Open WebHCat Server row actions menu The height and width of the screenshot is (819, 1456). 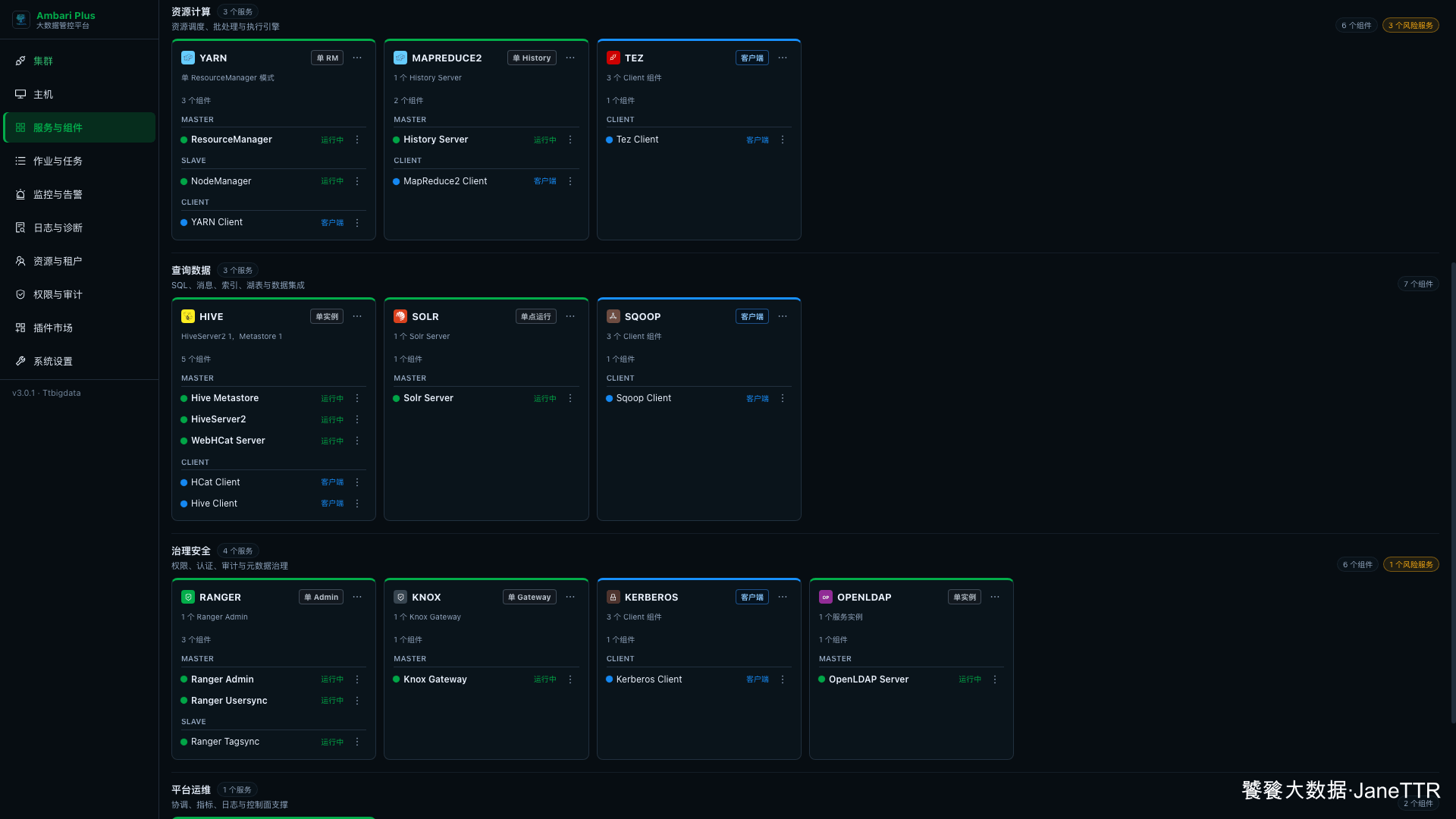[x=357, y=441]
